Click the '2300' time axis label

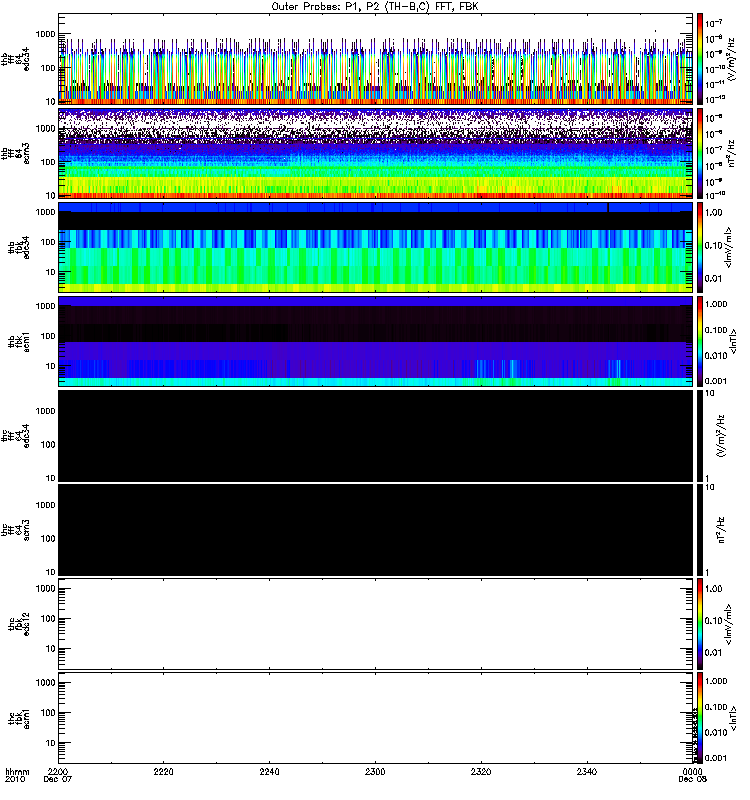[375, 771]
